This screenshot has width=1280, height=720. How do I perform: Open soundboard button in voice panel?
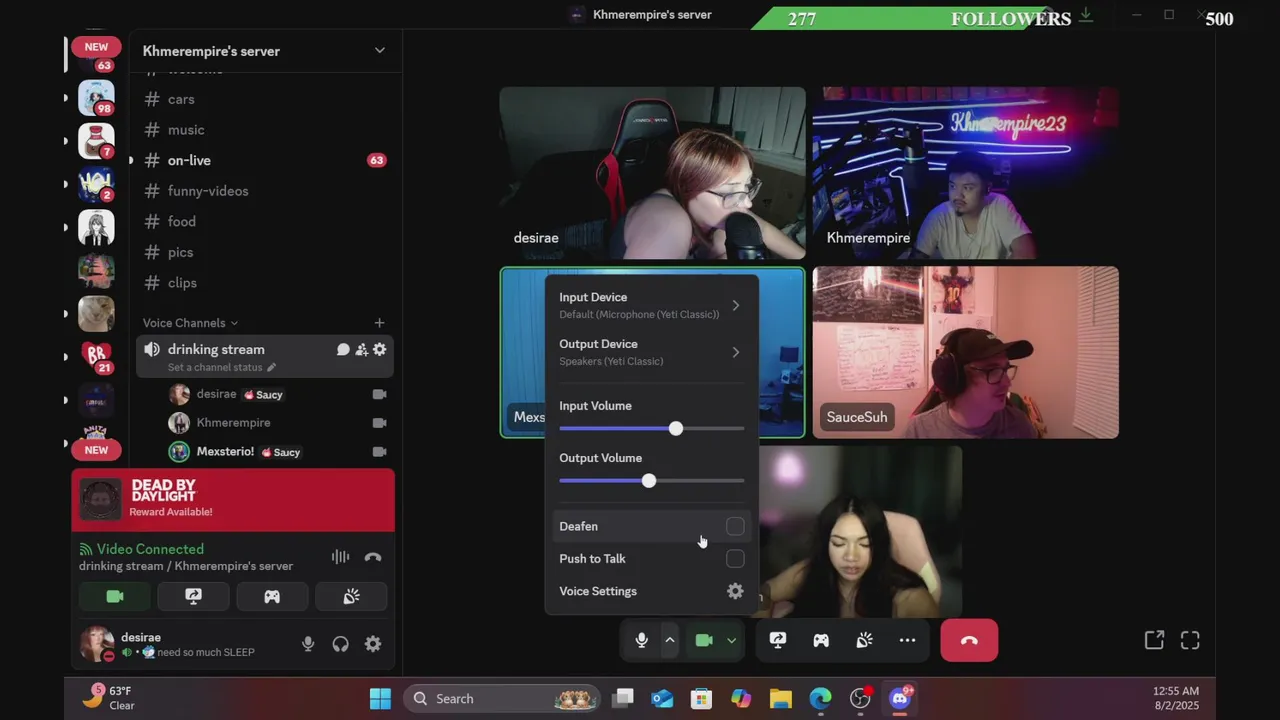pos(351,596)
